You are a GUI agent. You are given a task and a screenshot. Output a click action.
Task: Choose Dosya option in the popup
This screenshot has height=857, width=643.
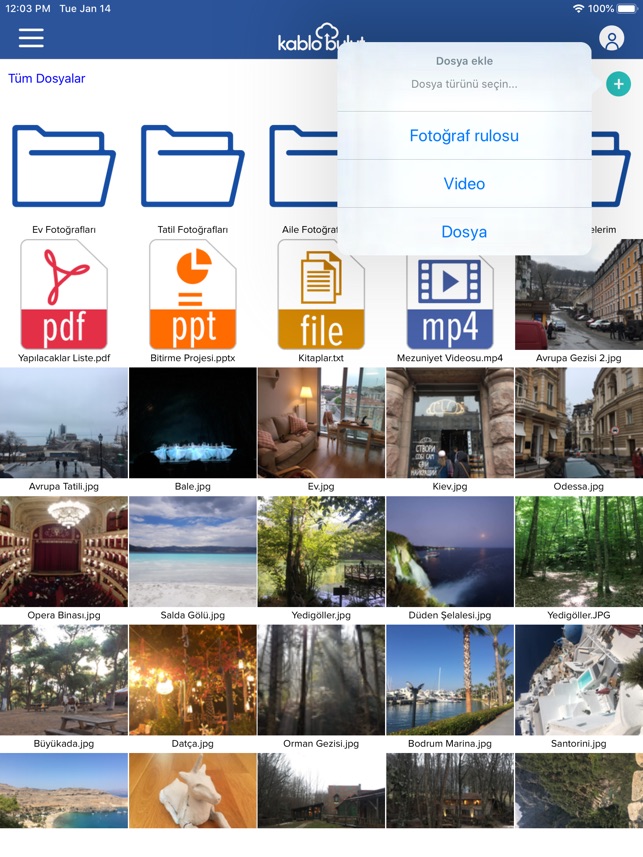(464, 232)
